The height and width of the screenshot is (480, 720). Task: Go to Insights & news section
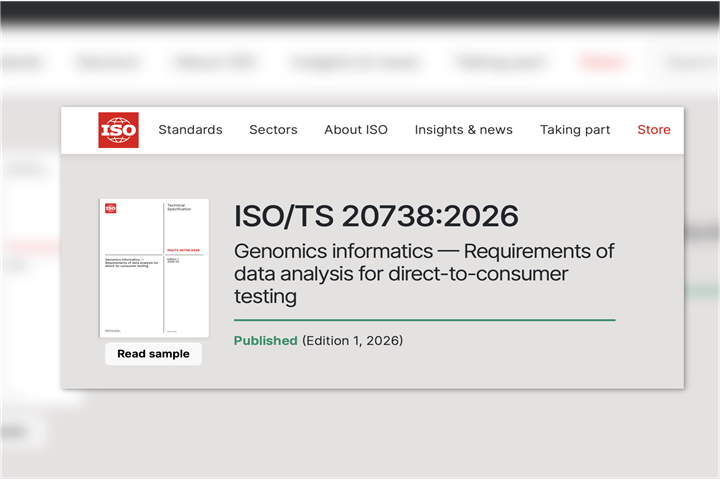click(463, 130)
